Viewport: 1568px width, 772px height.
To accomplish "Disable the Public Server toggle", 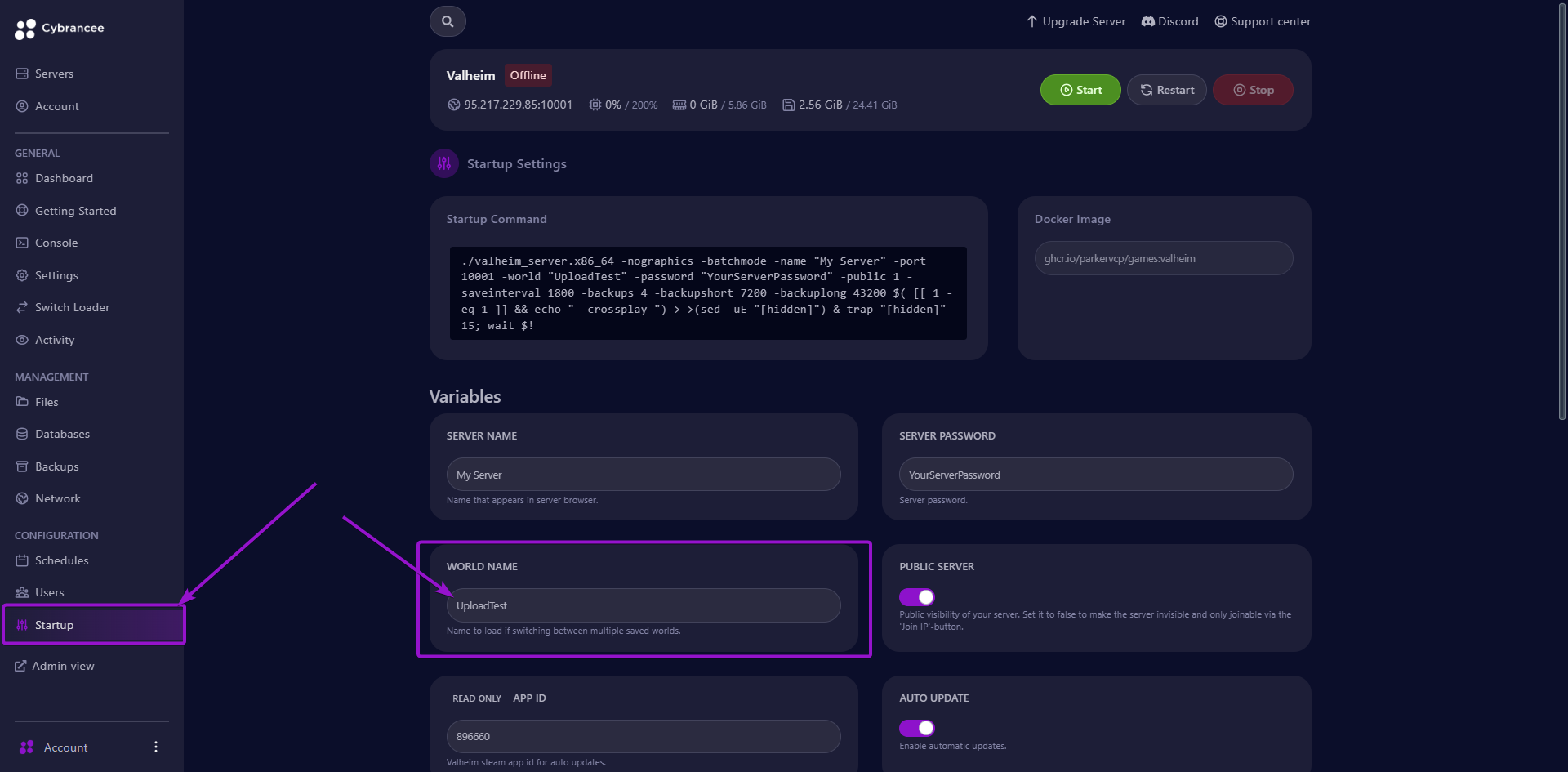I will [x=916, y=596].
